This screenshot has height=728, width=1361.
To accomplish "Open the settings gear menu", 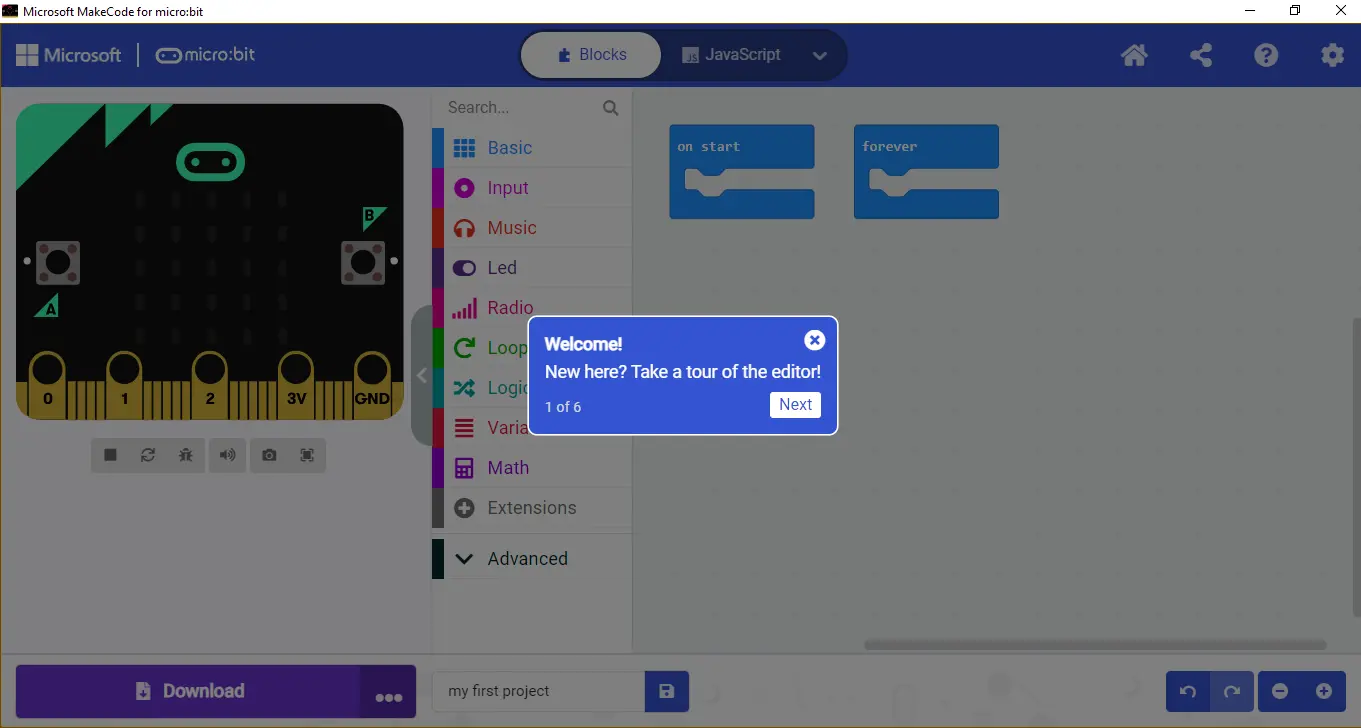I will pyautogui.click(x=1333, y=55).
